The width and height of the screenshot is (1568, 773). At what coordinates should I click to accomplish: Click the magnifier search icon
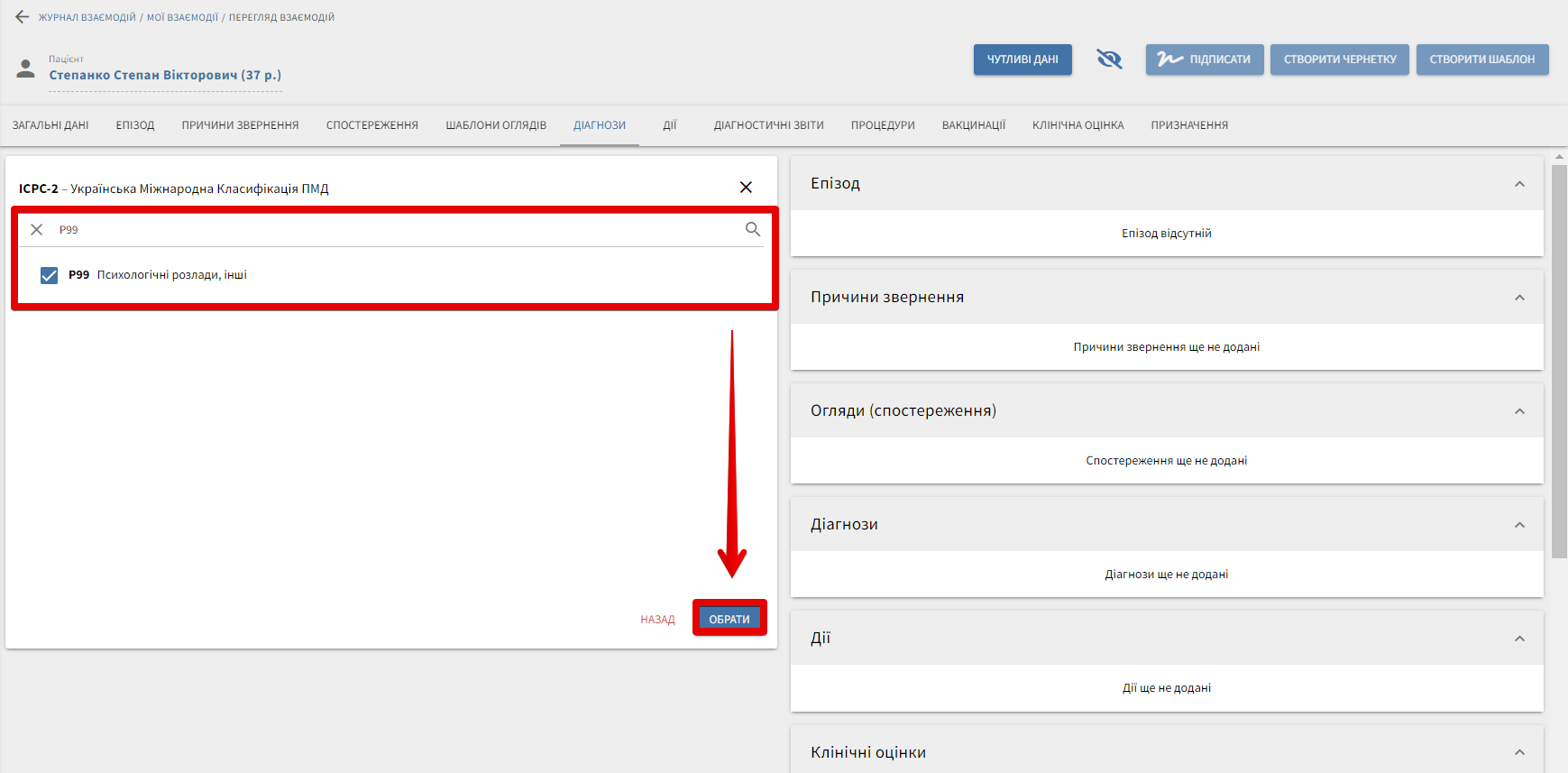pyautogui.click(x=753, y=230)
